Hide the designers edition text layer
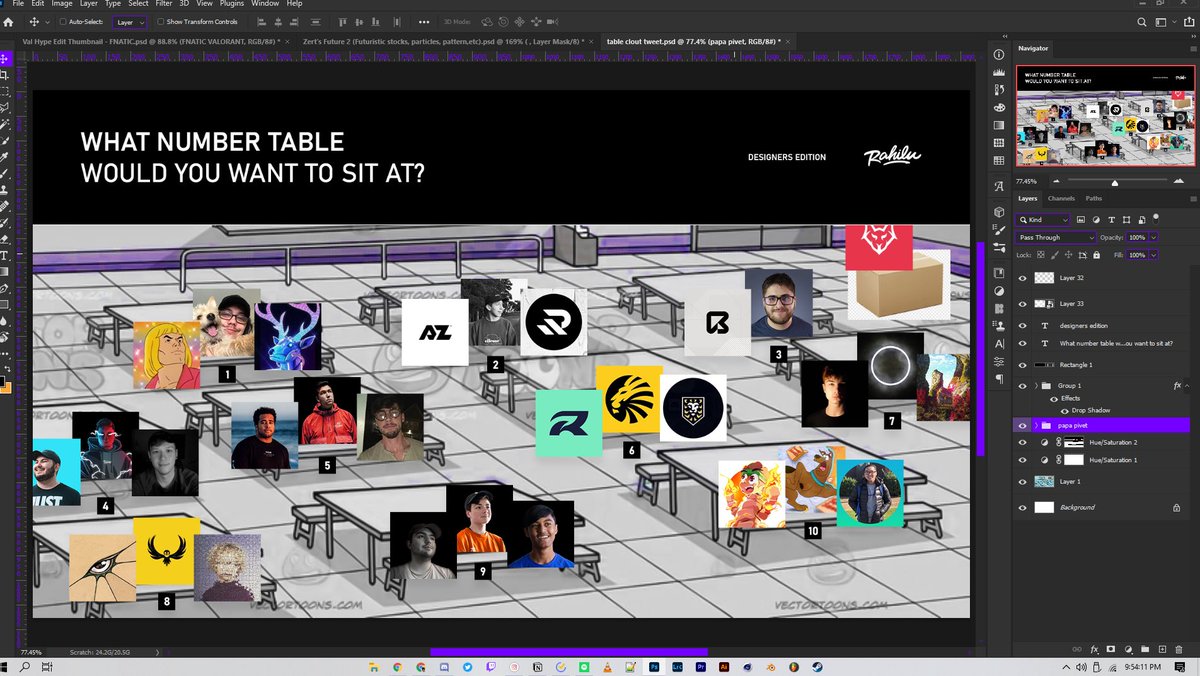This screenshot has height=676, width=1200. click(x=1022, y=325)
